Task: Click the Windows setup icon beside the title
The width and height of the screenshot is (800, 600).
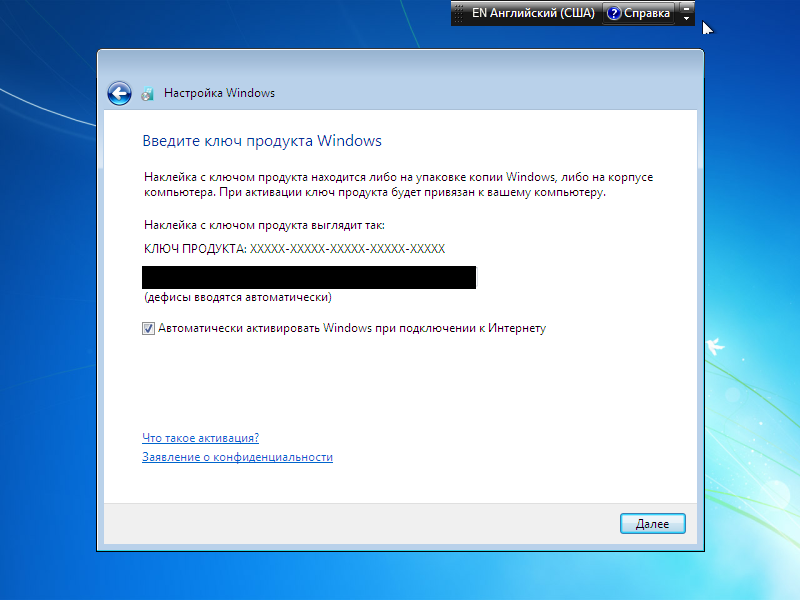Action: 147,94
